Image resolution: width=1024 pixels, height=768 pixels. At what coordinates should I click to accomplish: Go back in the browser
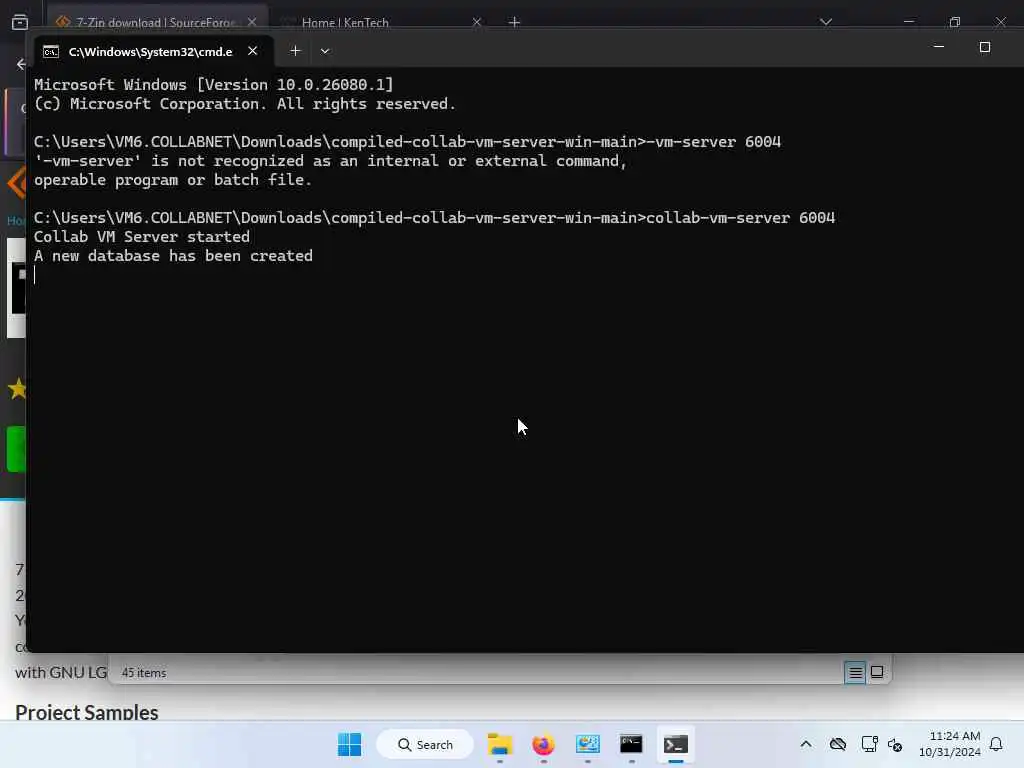pos(20,64)
